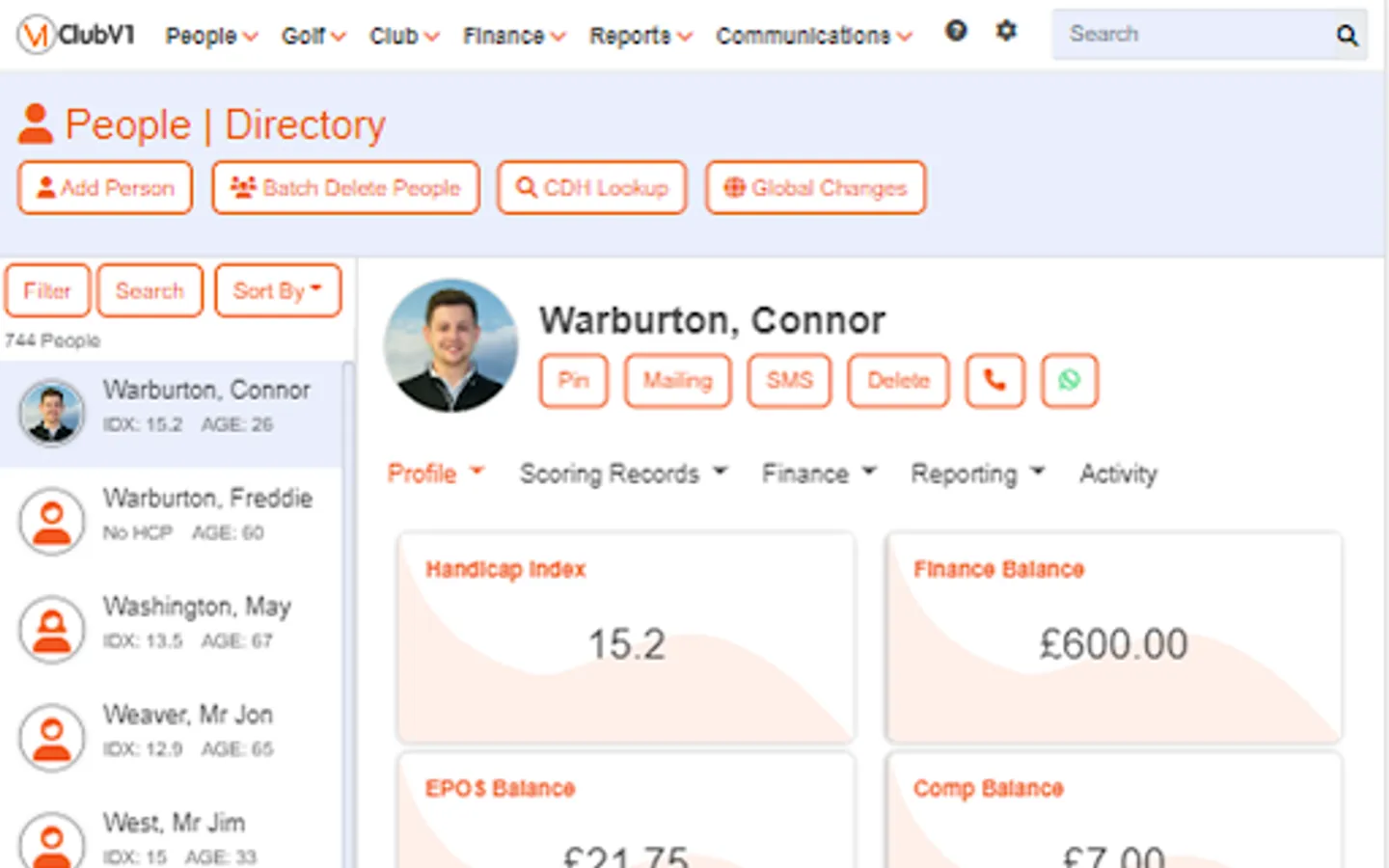Open the Club menu
The width and height of the screenshot is (1389, 868).
(x=404, y=36)
